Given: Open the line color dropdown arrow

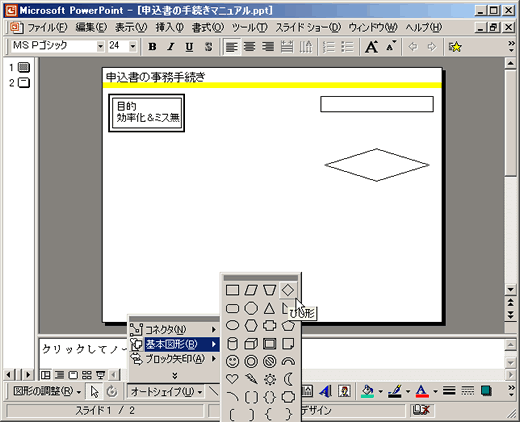Looking at the screenshot, I should click(408, 391).
